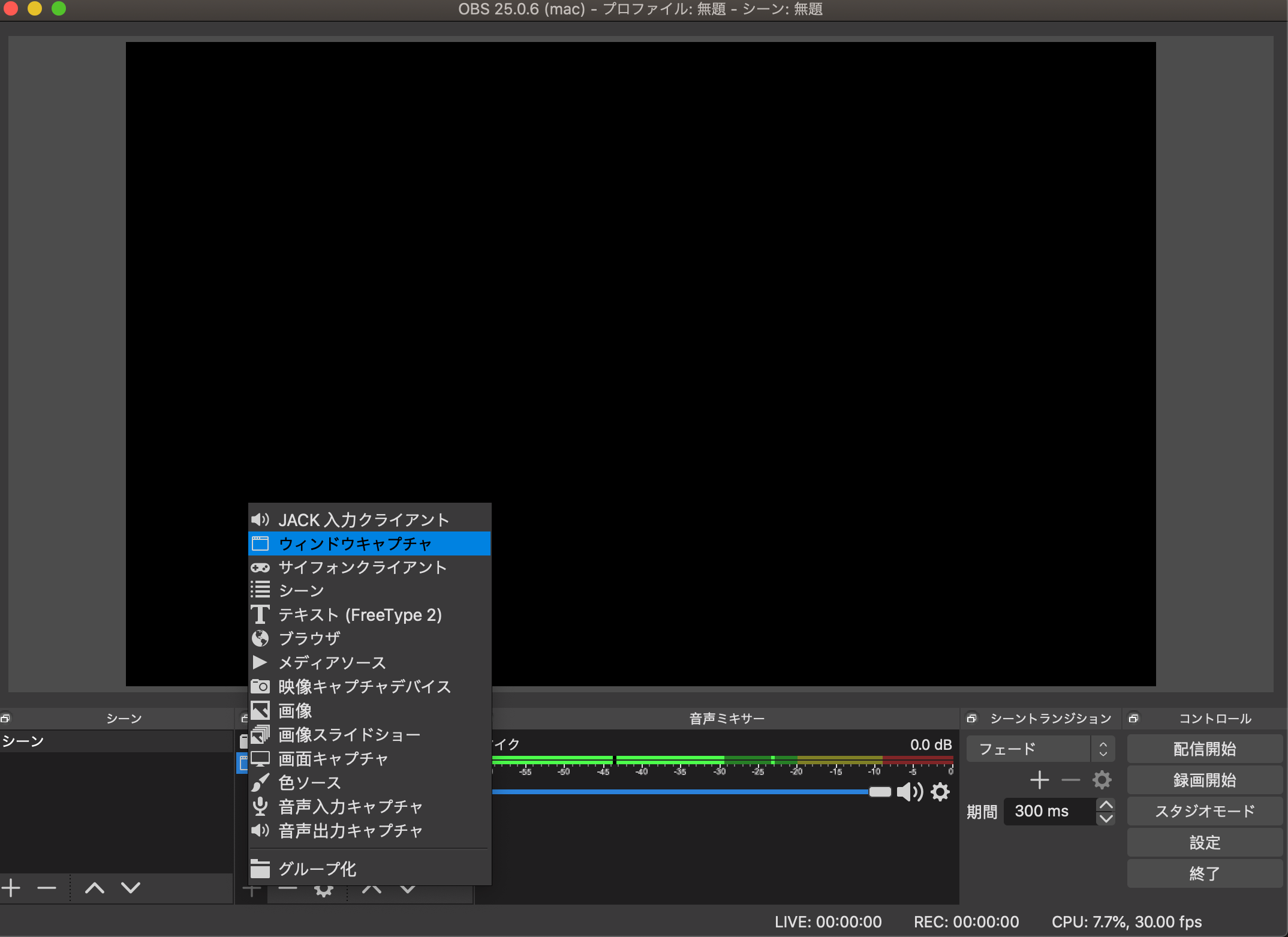
Task: Open the フェード transition dropdown
Action: (1040, 749)
